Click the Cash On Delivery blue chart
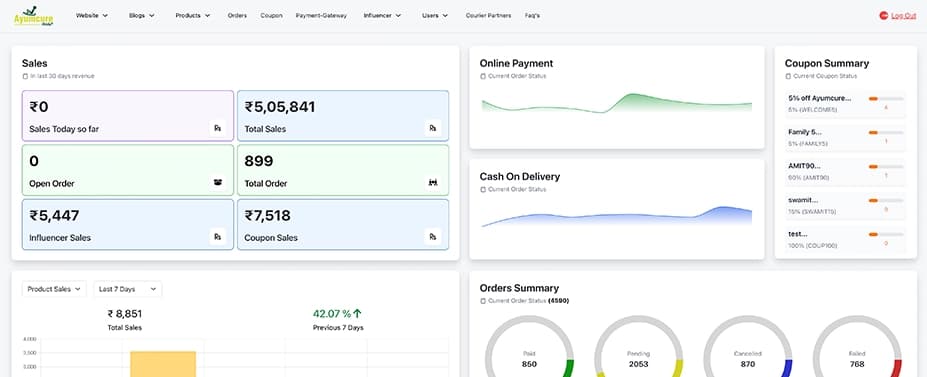This screenshot has width=927, height=377. pyautogui.click(x=617, y=216)
